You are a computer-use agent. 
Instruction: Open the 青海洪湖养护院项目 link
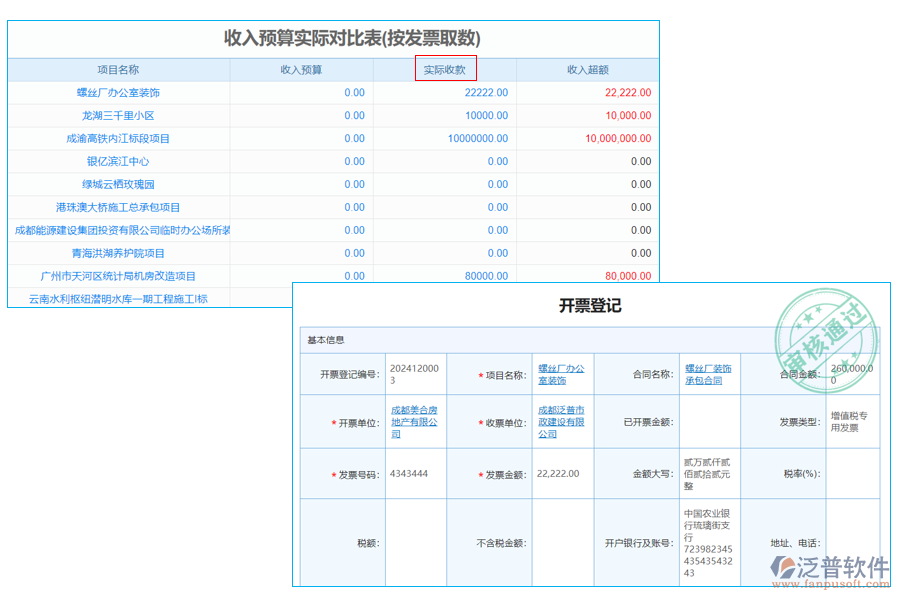pyautogui.click(x=118, y=253)
